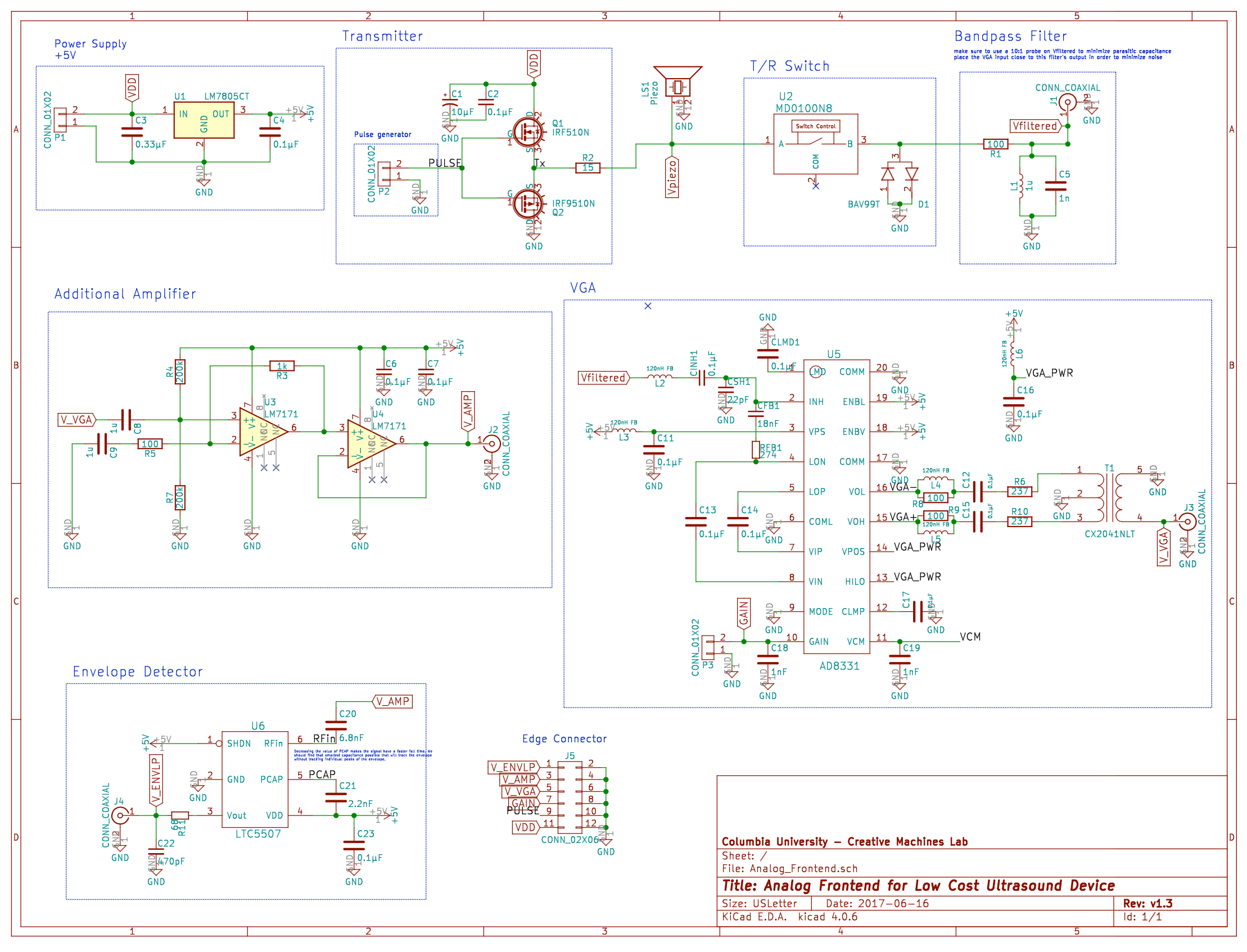
Task: Select the AD8331 U5 chip body
Action: [836, 506]
